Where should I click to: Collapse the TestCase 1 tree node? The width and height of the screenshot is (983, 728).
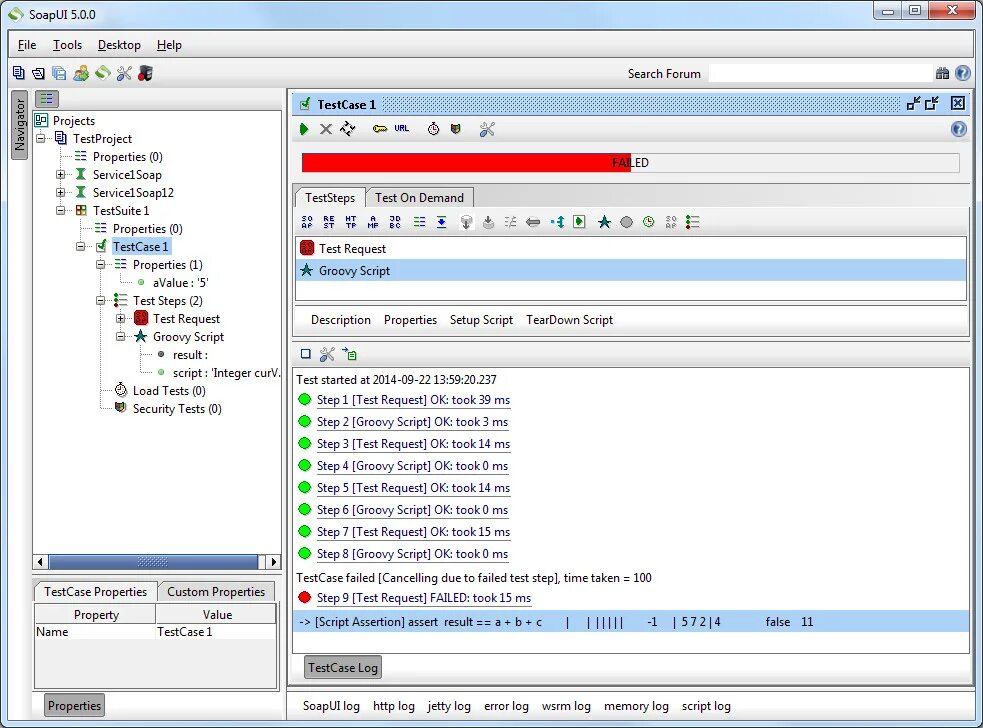click(81, 246)
